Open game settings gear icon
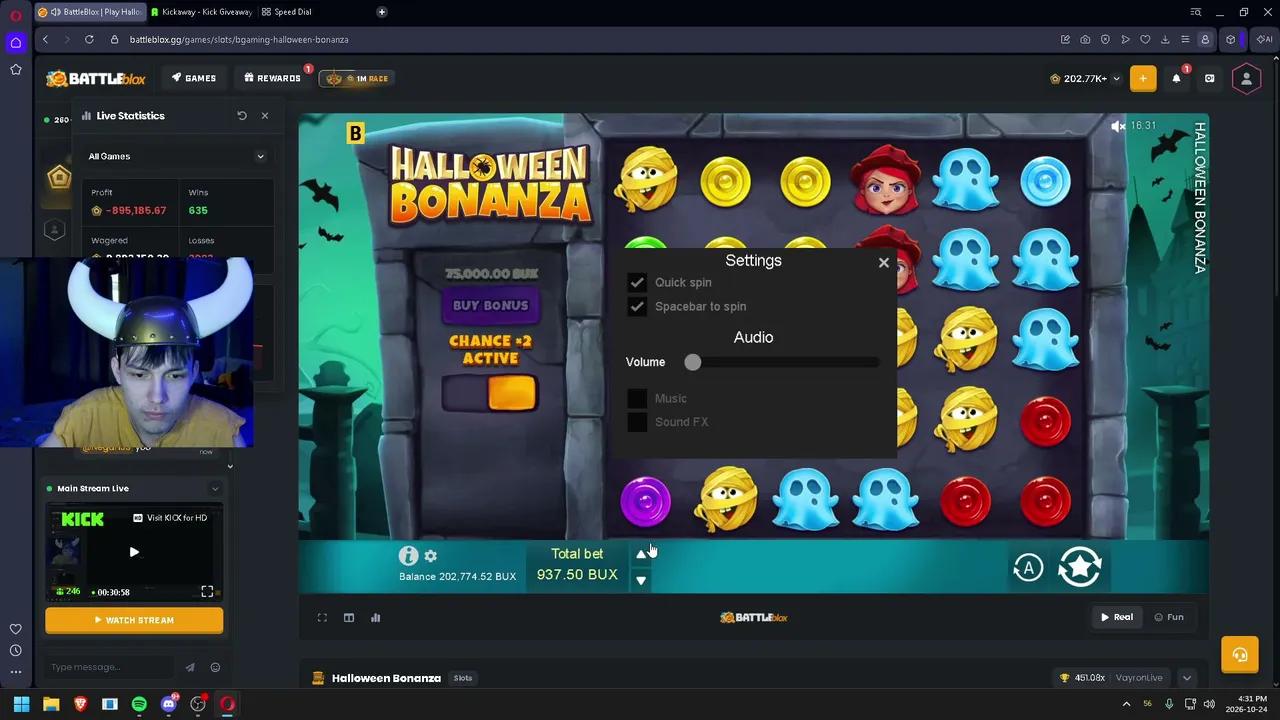The height and width of the screenshot is (720, 1280). [x=431, y=556]
